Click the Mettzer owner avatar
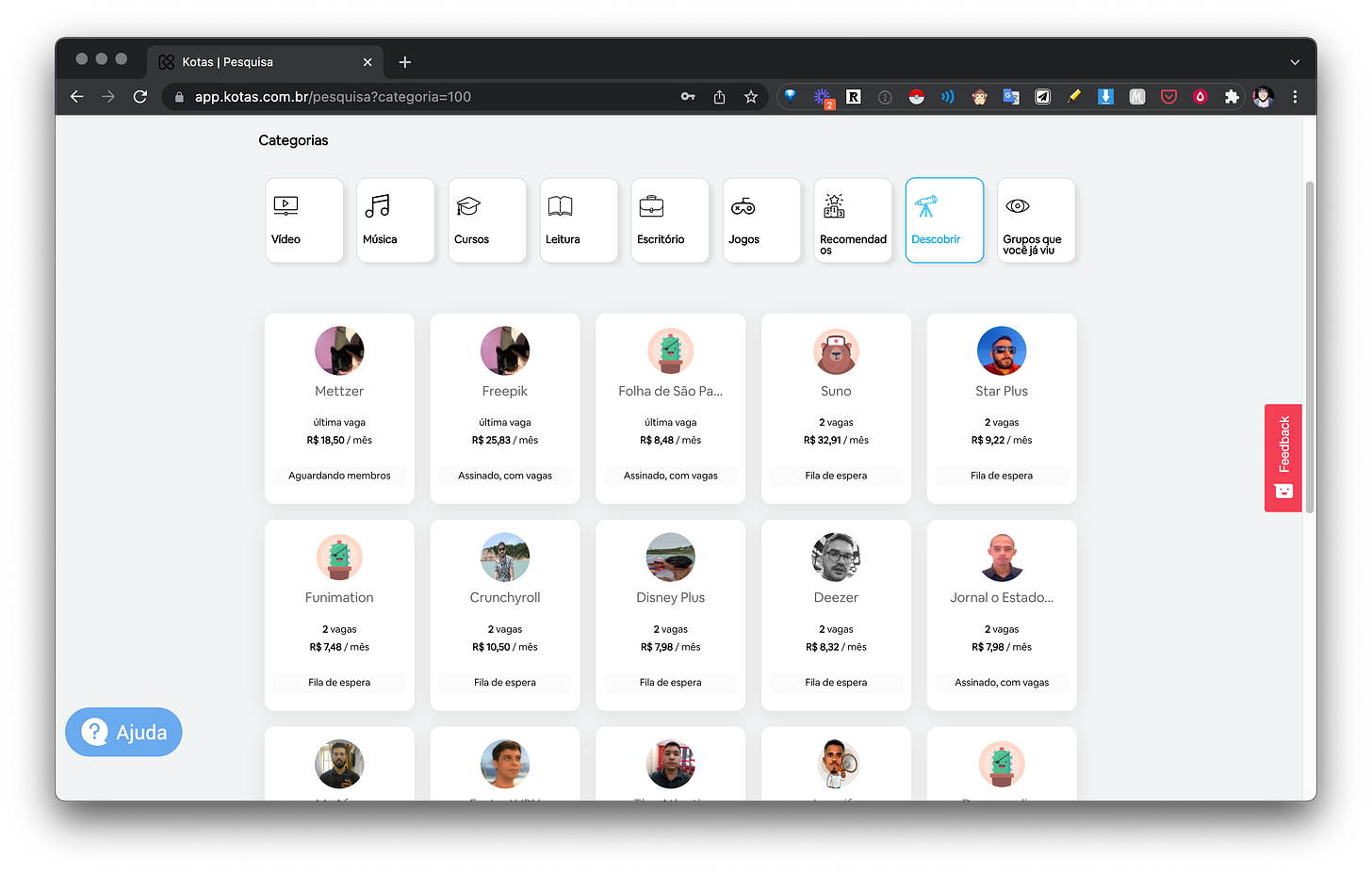 [x=339, y=351]
